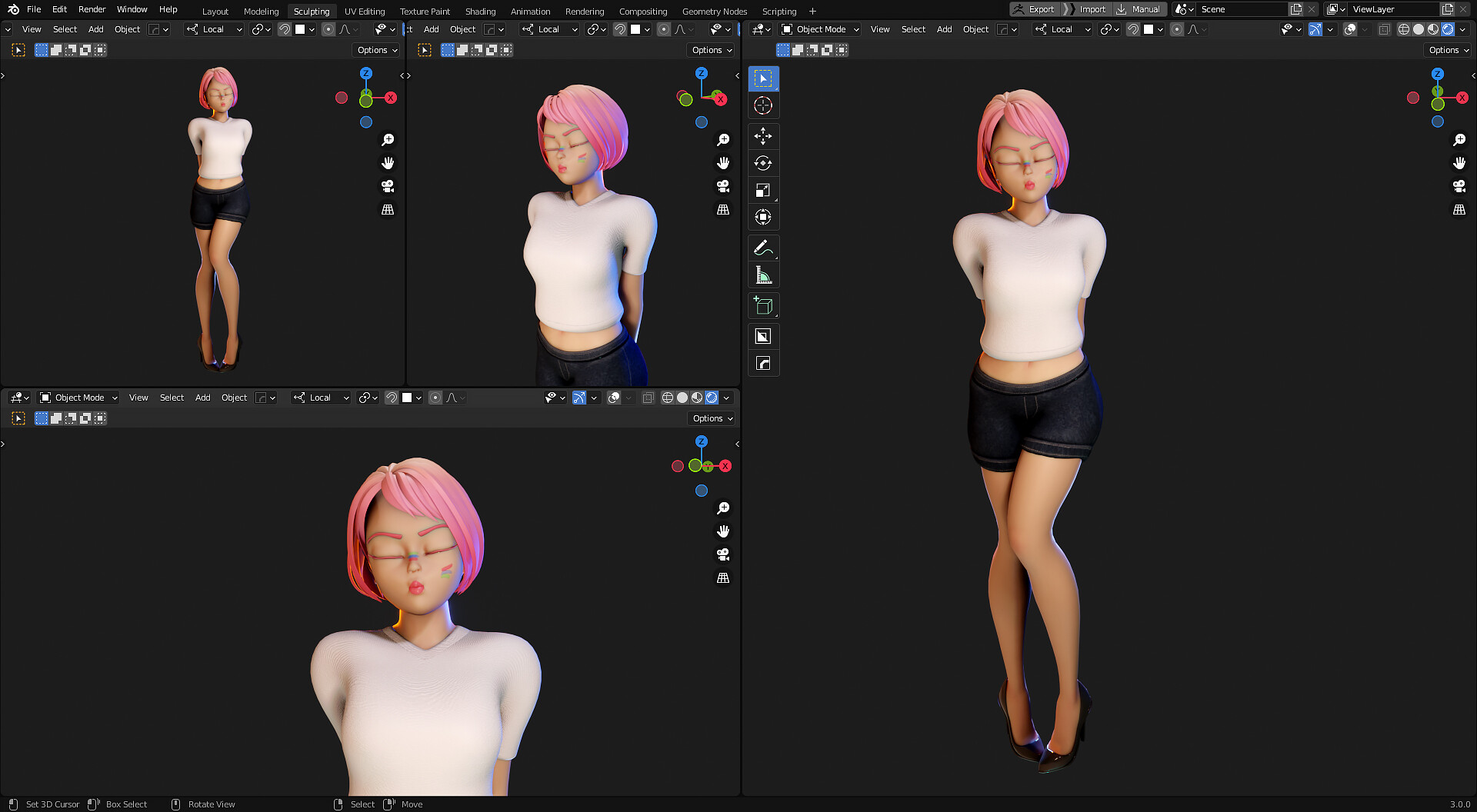Toggle X-Ray mode in the right viewport
Viewport: 1477px width, 812px height.
point(1384,29)
